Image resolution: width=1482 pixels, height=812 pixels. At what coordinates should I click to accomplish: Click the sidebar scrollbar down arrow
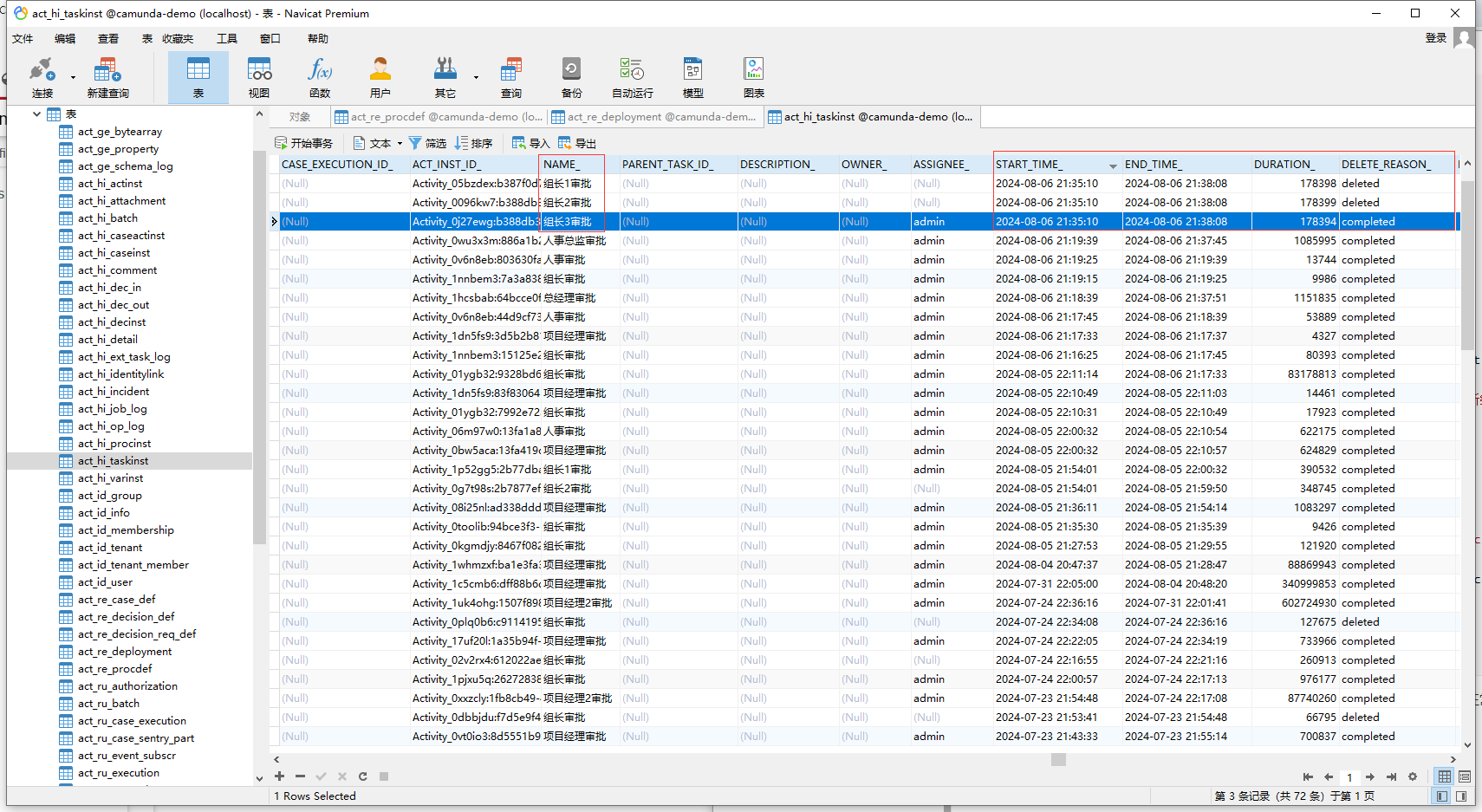[x=259, y=778]
